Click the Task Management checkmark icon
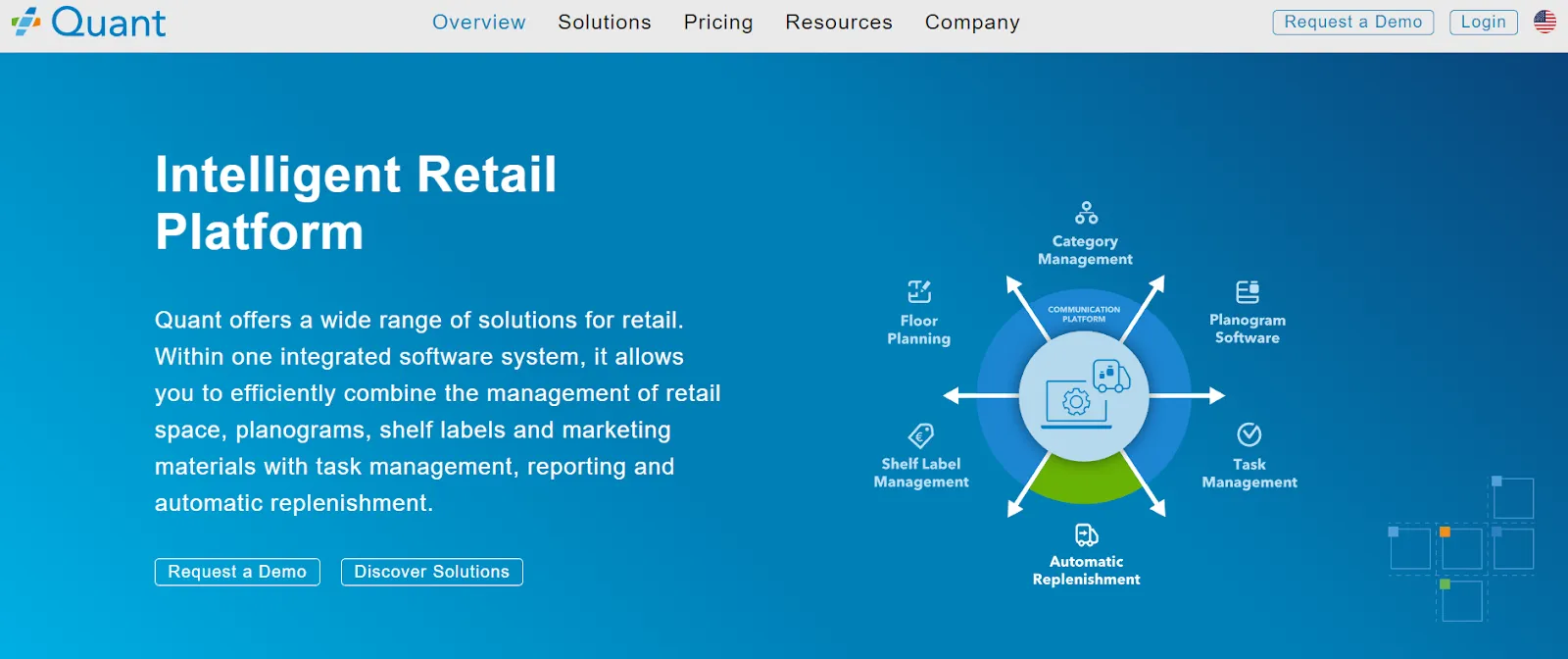The height and width of the screenshot is (659, 1568). click(1249, 433)
